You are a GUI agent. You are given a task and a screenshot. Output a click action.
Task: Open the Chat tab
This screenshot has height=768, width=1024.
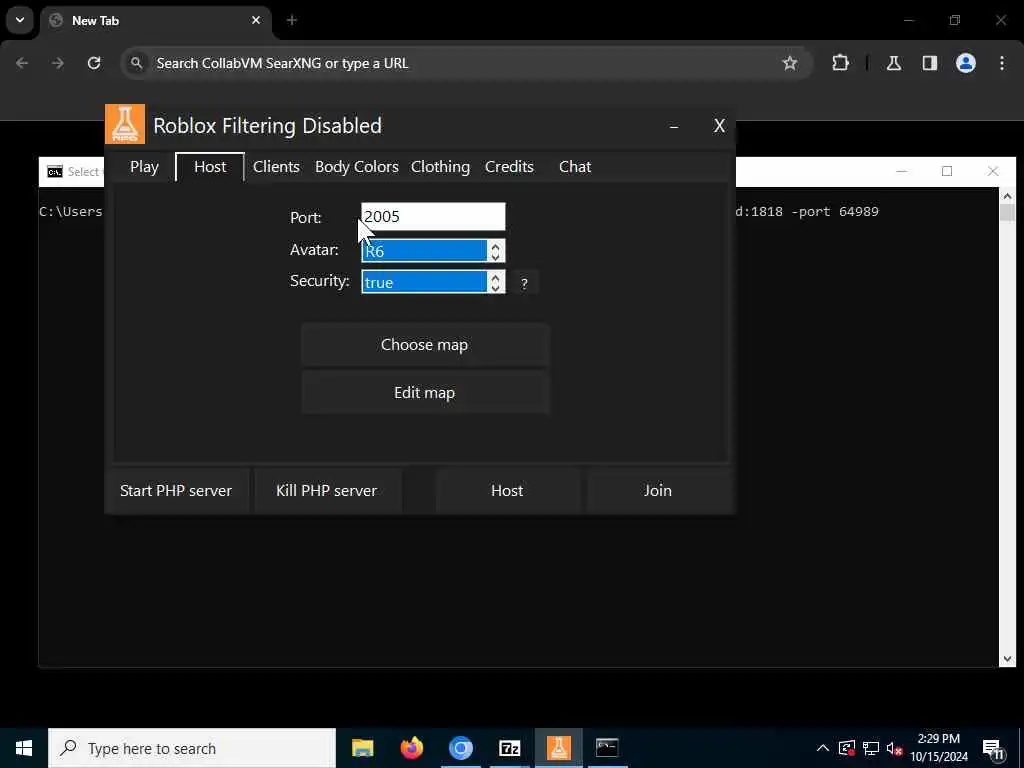575,167
